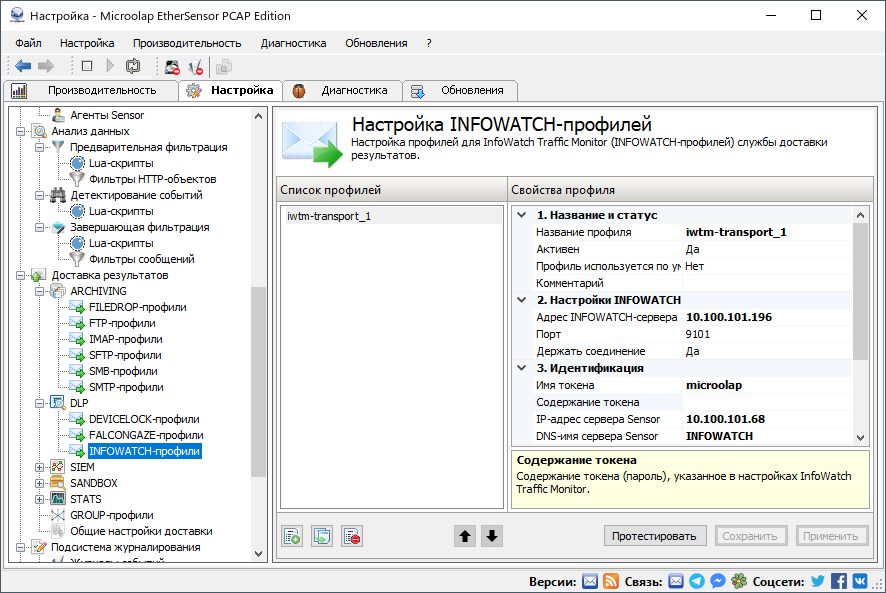Move the profile up in the list
Viewport: 886px width, 593px height.
(x=464, y=536)
